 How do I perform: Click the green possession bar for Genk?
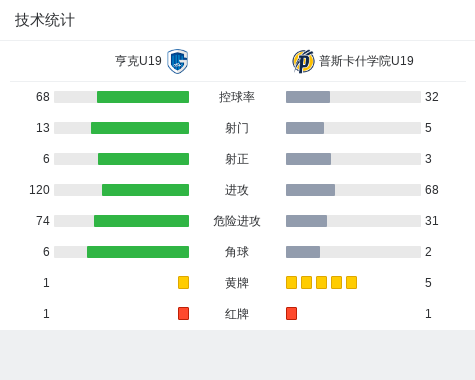pos(143,97)
